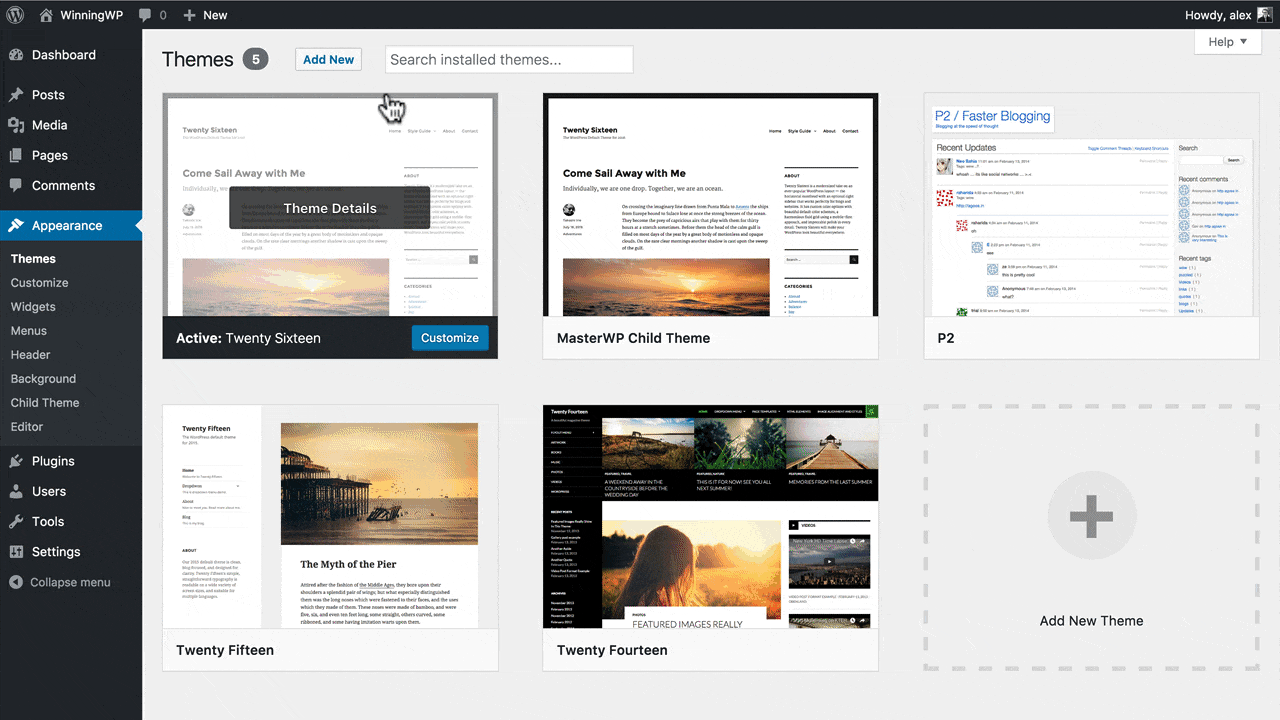Click the Tools wrench icon
1280x720 pixels.
[x=16, y=521]
